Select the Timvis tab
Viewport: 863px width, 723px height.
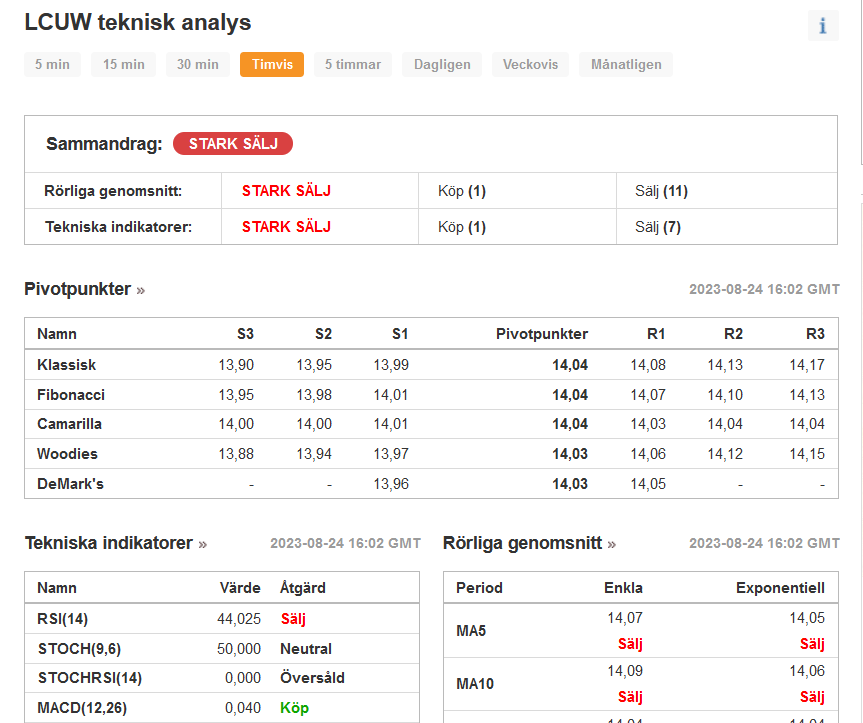tap(271, 63)
